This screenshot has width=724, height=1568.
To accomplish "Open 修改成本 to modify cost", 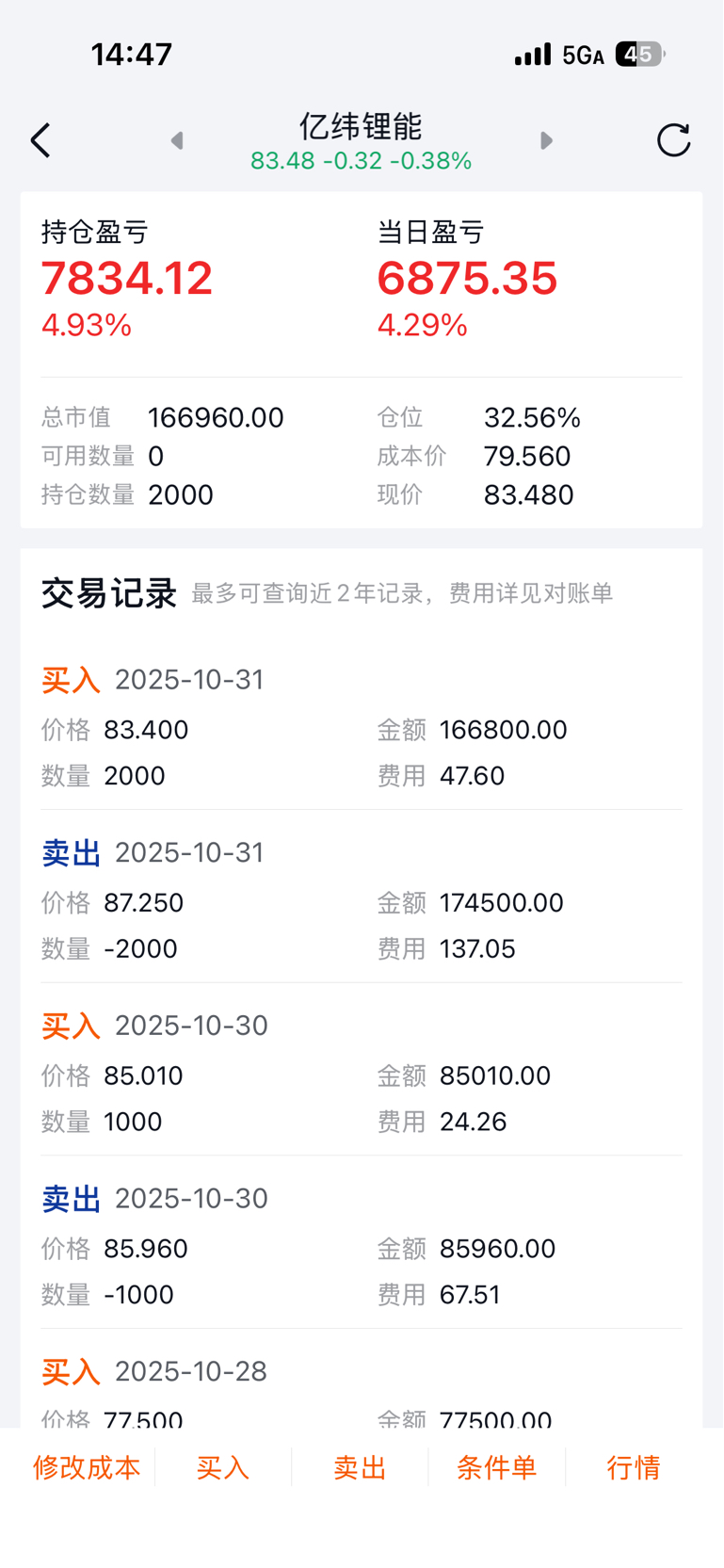I will click(x=87, y=1467).
